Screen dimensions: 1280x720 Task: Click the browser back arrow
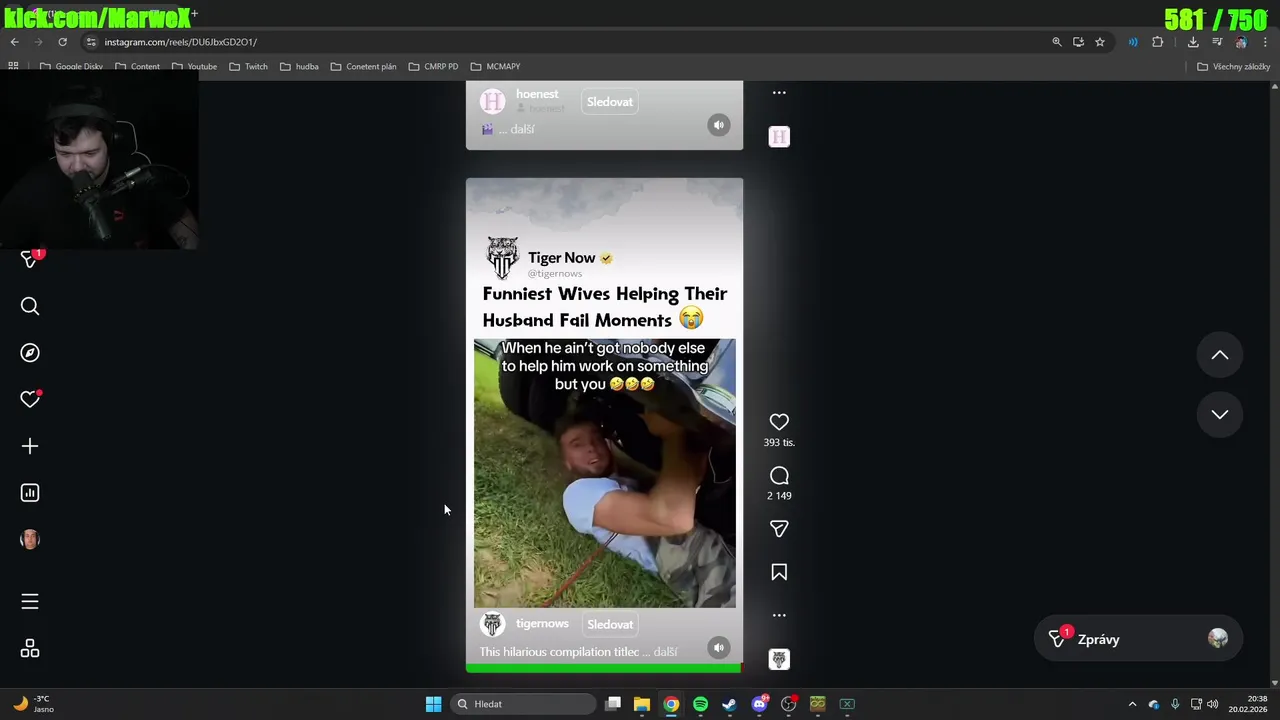[14, 42]
